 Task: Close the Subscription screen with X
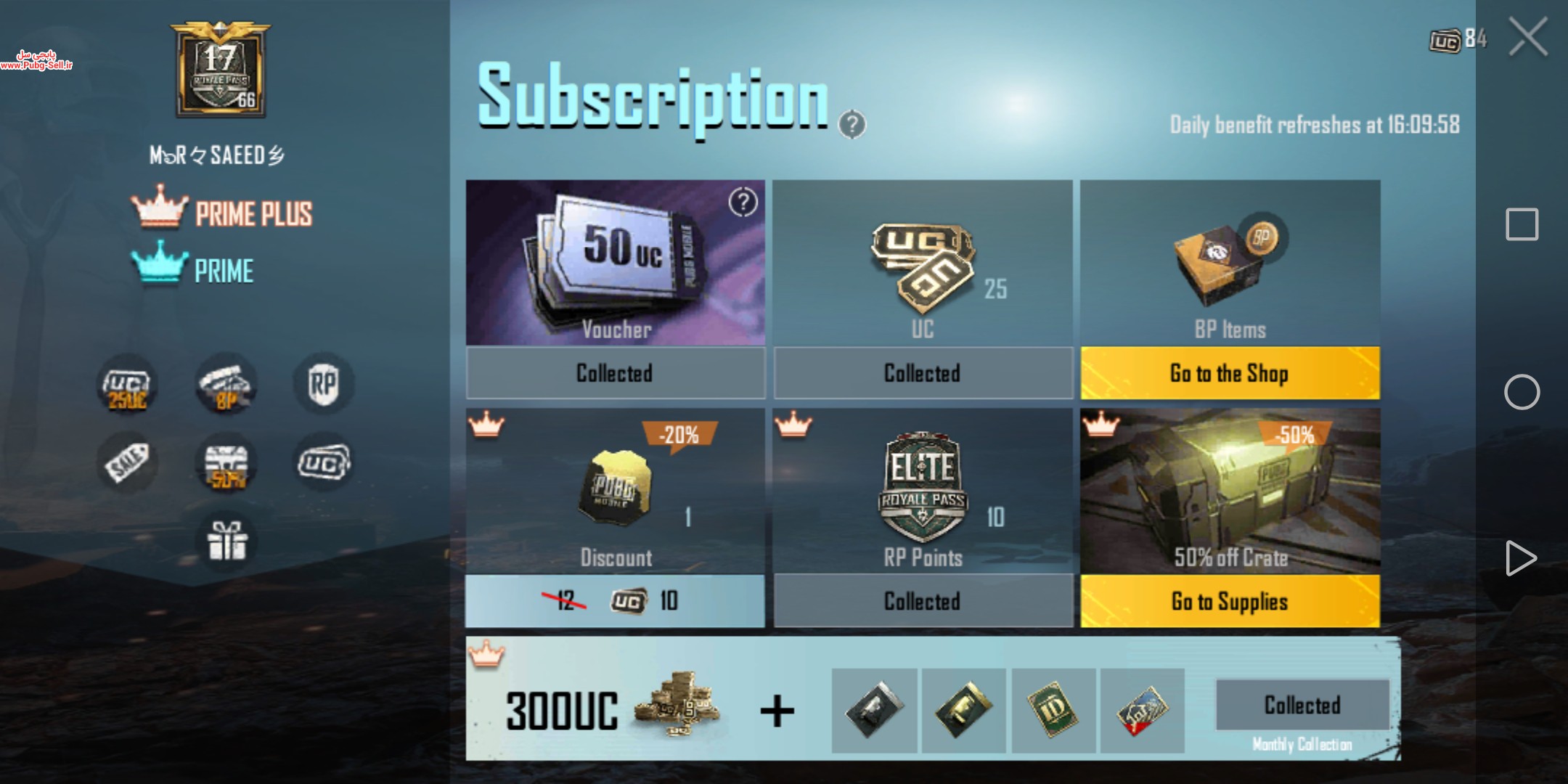1529,36
